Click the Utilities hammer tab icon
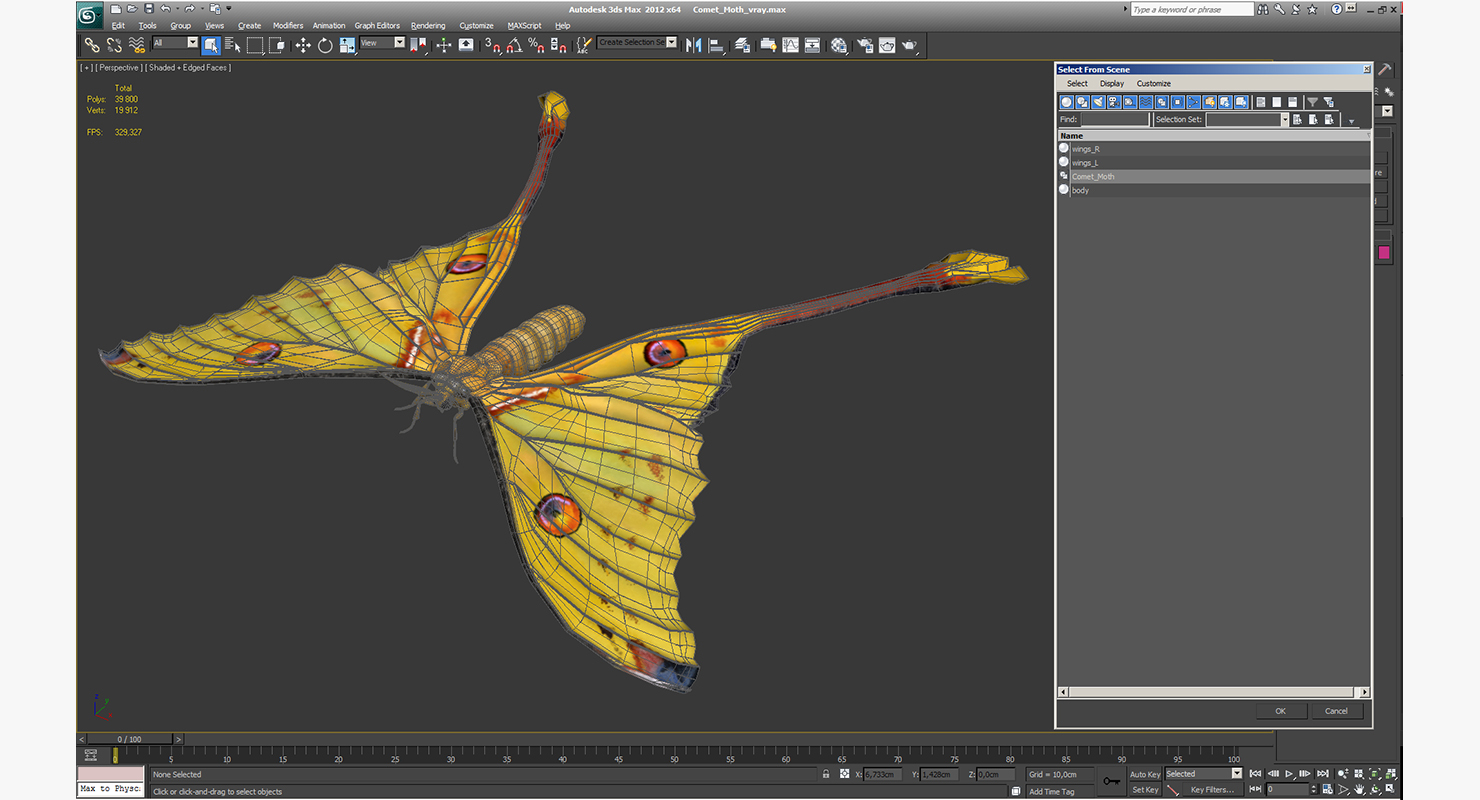This screenshot has height=800, width=1480. click(x=1385, y=69)
